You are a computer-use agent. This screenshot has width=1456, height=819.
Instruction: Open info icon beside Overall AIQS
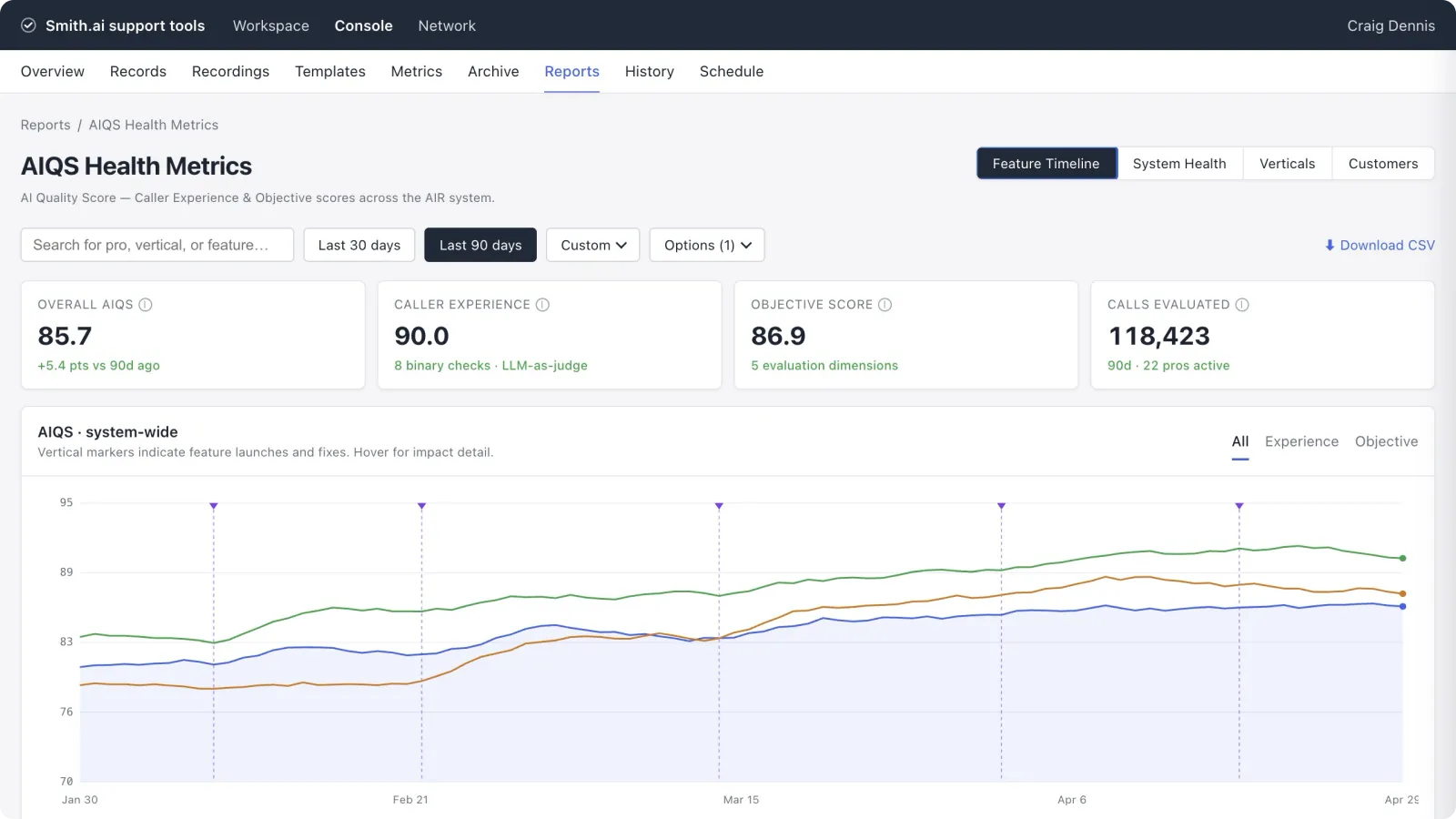coord(146,305)
